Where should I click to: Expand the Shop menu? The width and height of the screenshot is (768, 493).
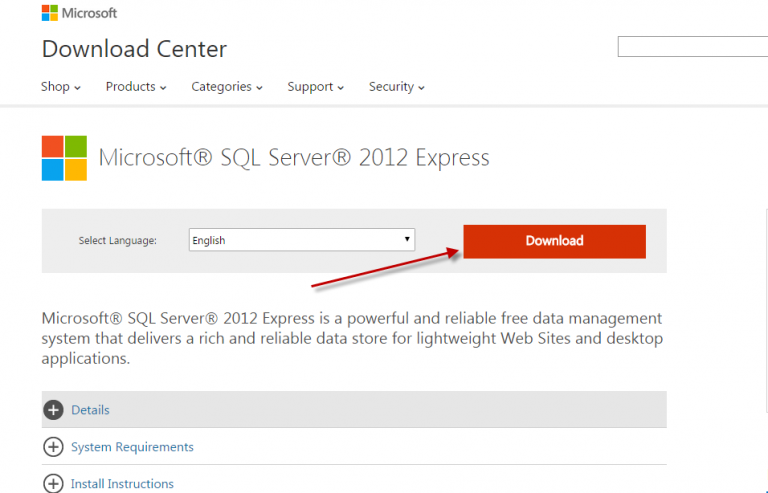[x=60, y=87]
